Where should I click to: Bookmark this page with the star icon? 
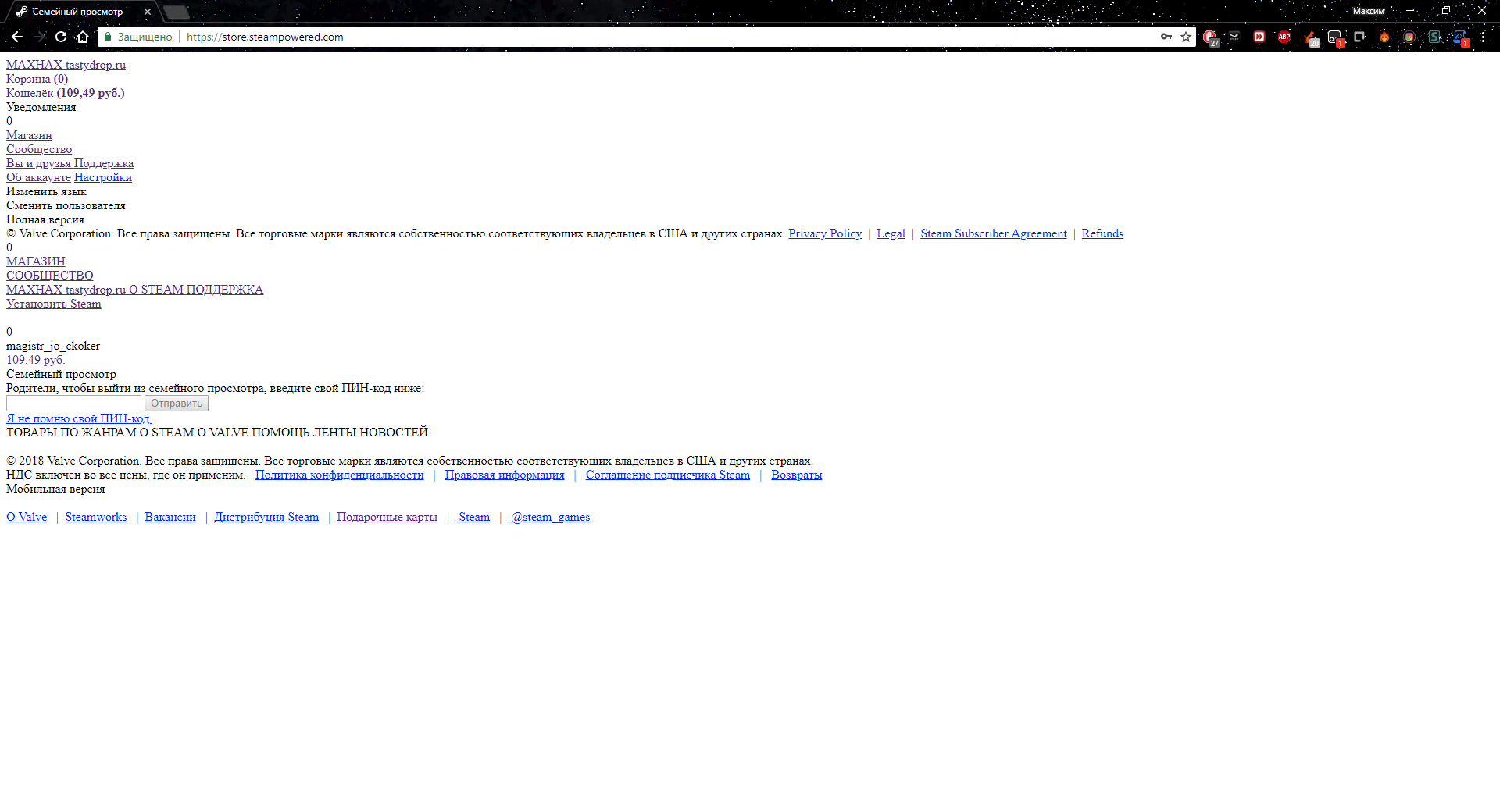1186,37
